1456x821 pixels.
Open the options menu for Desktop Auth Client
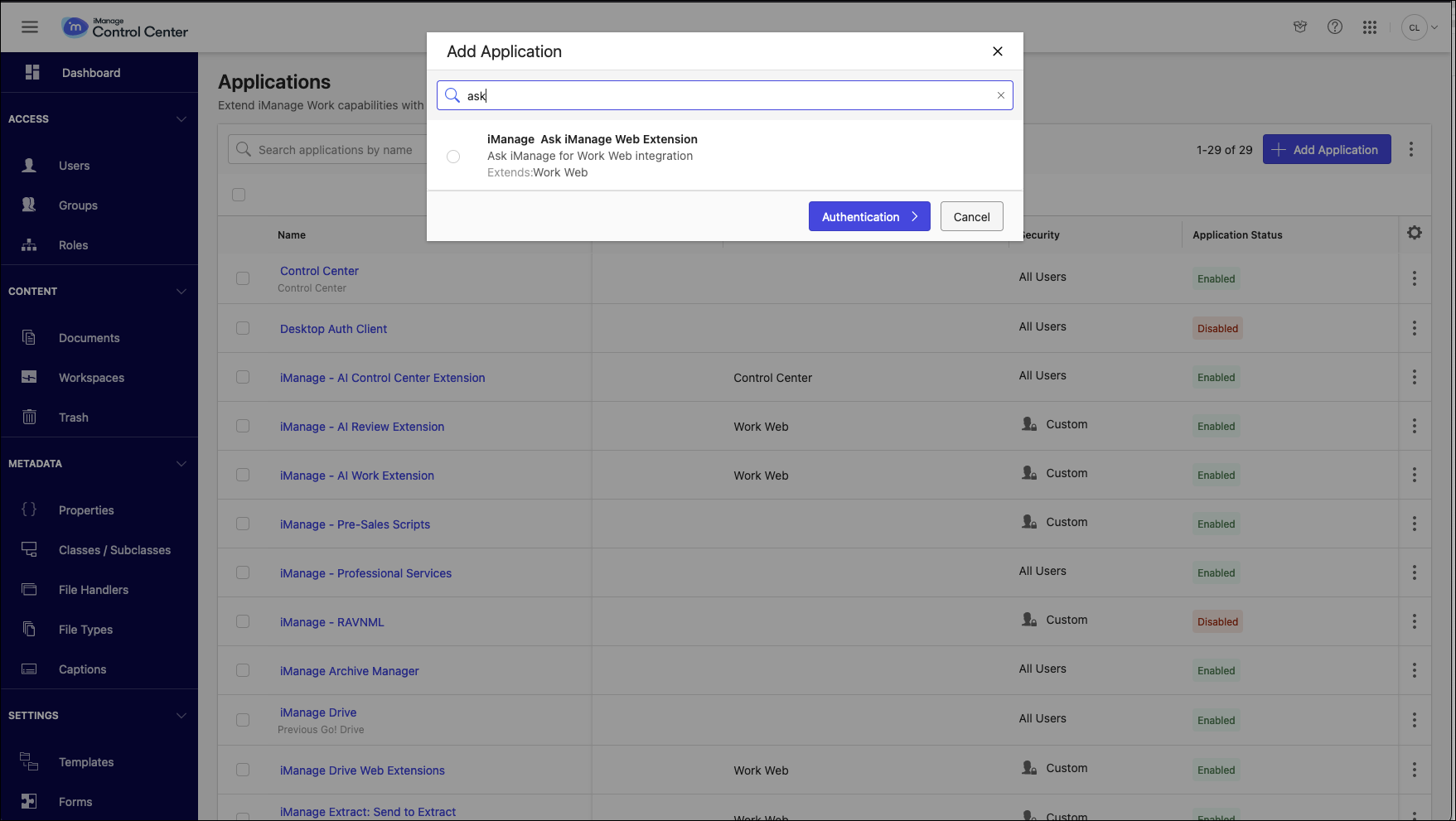coord(1415,328)
